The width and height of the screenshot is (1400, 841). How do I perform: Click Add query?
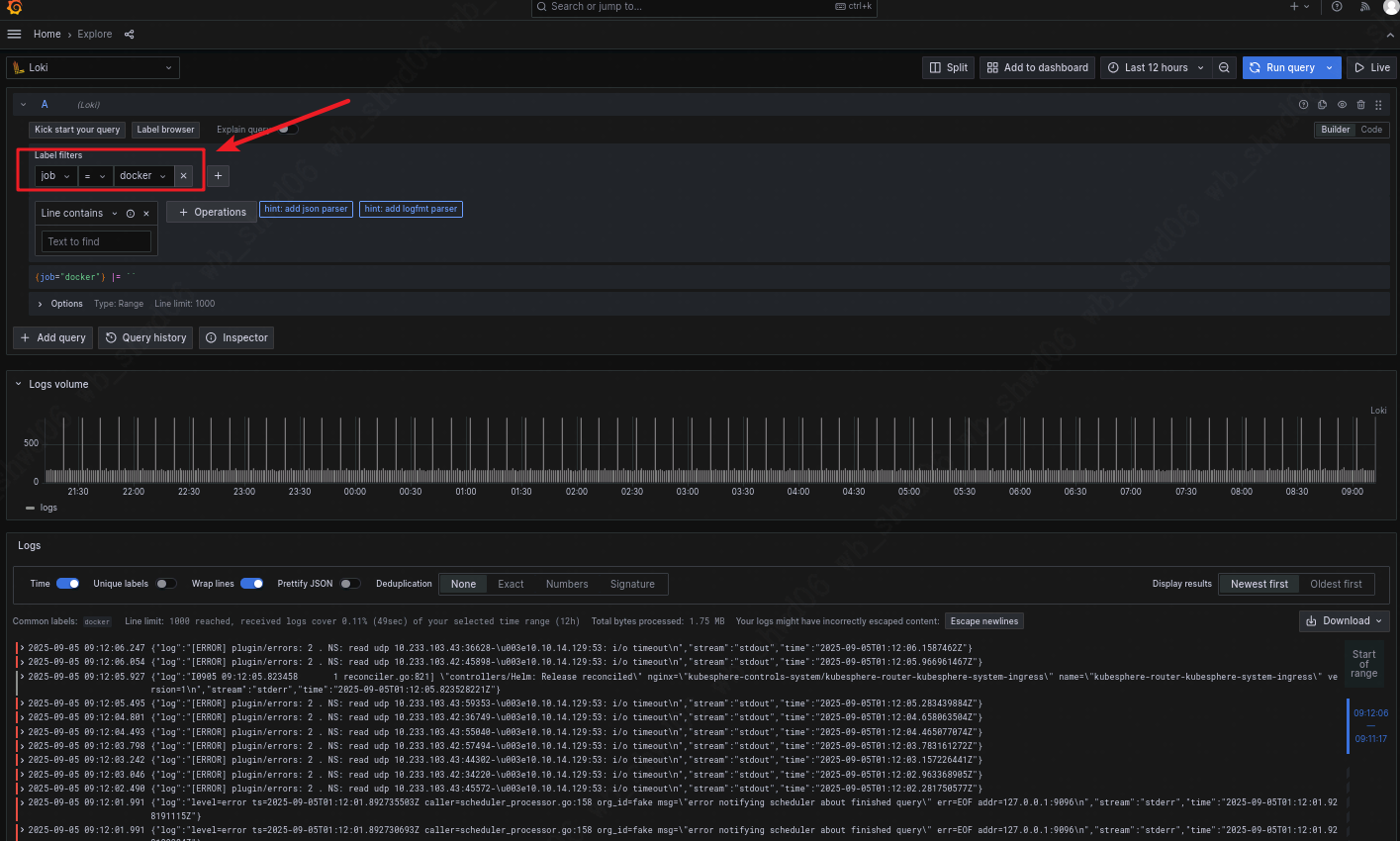click(x=52, y=337)
